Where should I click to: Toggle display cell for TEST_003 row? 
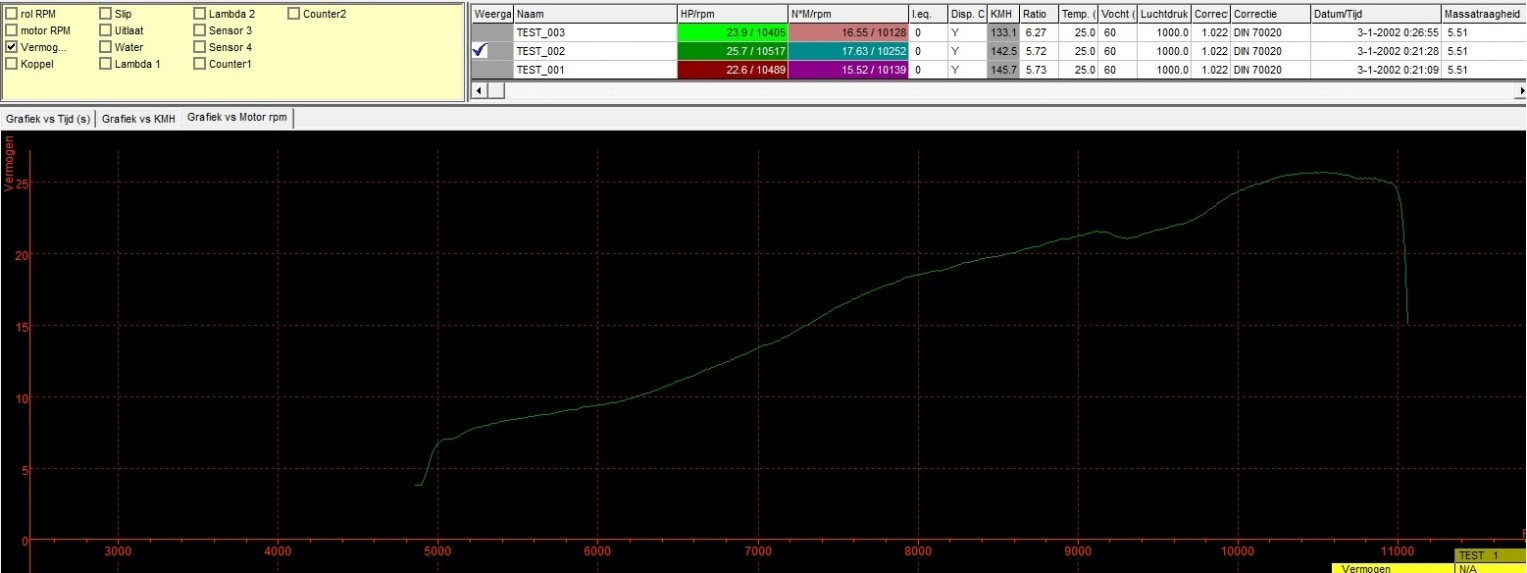492,33
